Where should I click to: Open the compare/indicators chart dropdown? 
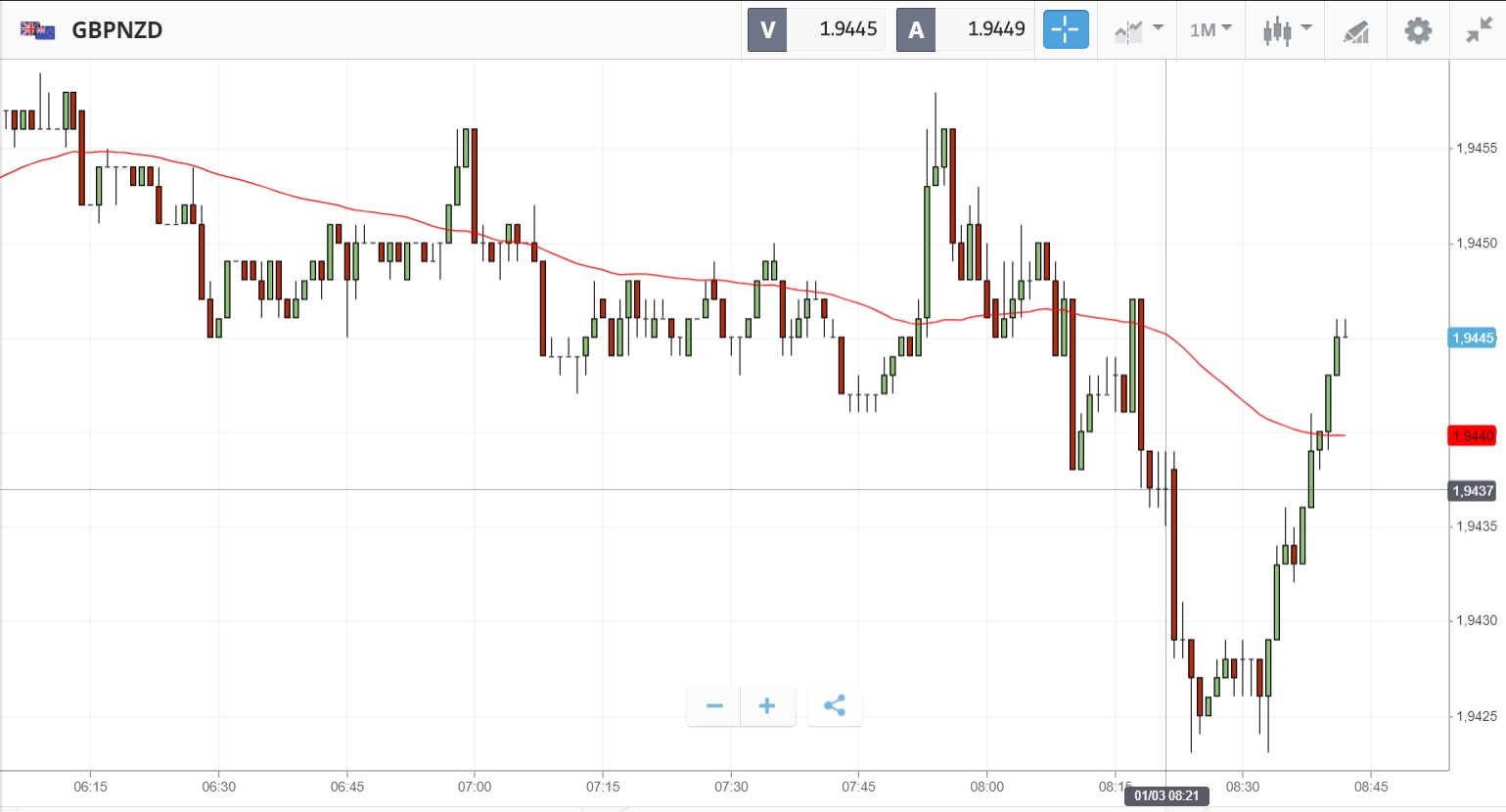(x=1138, y=30)
